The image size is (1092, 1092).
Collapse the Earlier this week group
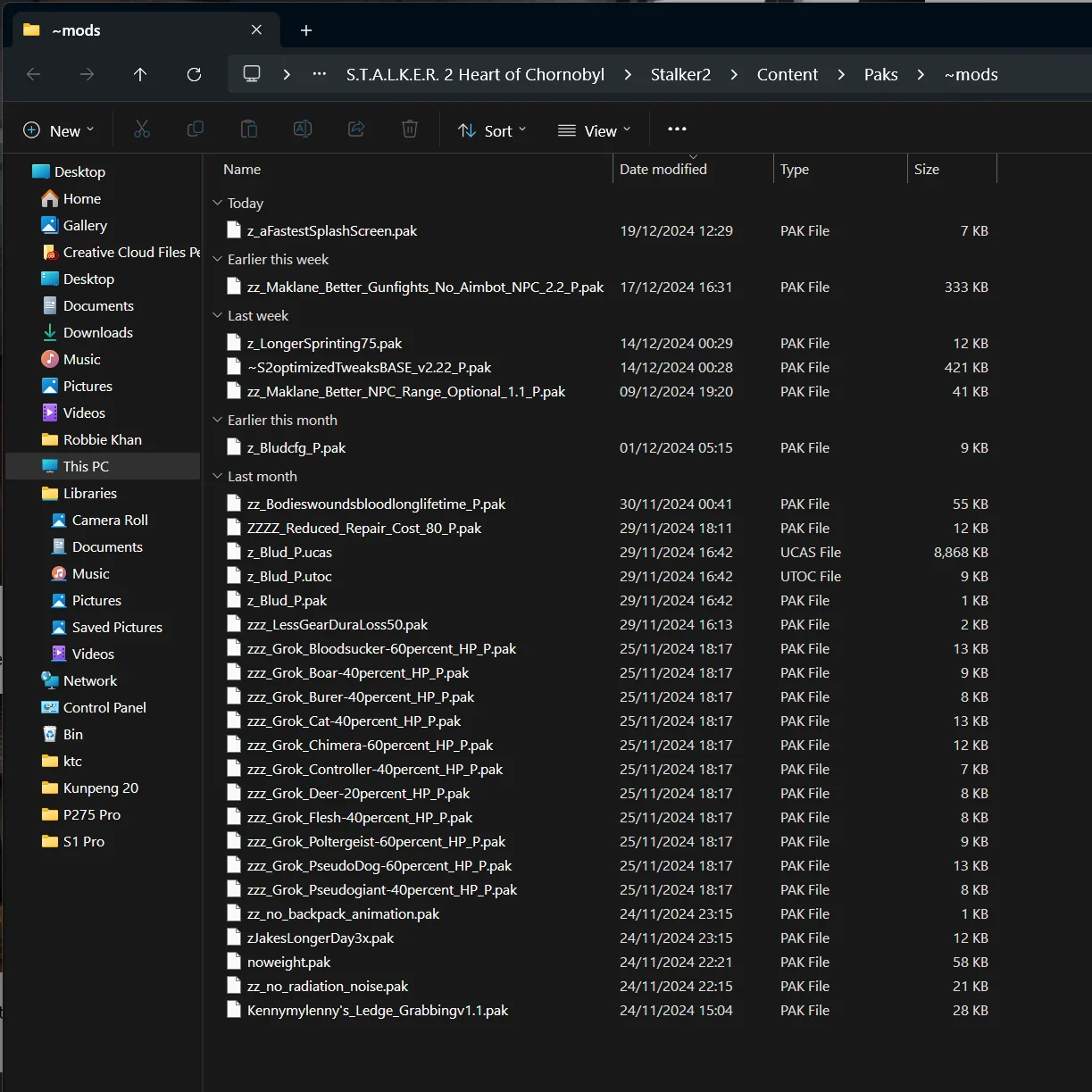(x=217, y=259)
